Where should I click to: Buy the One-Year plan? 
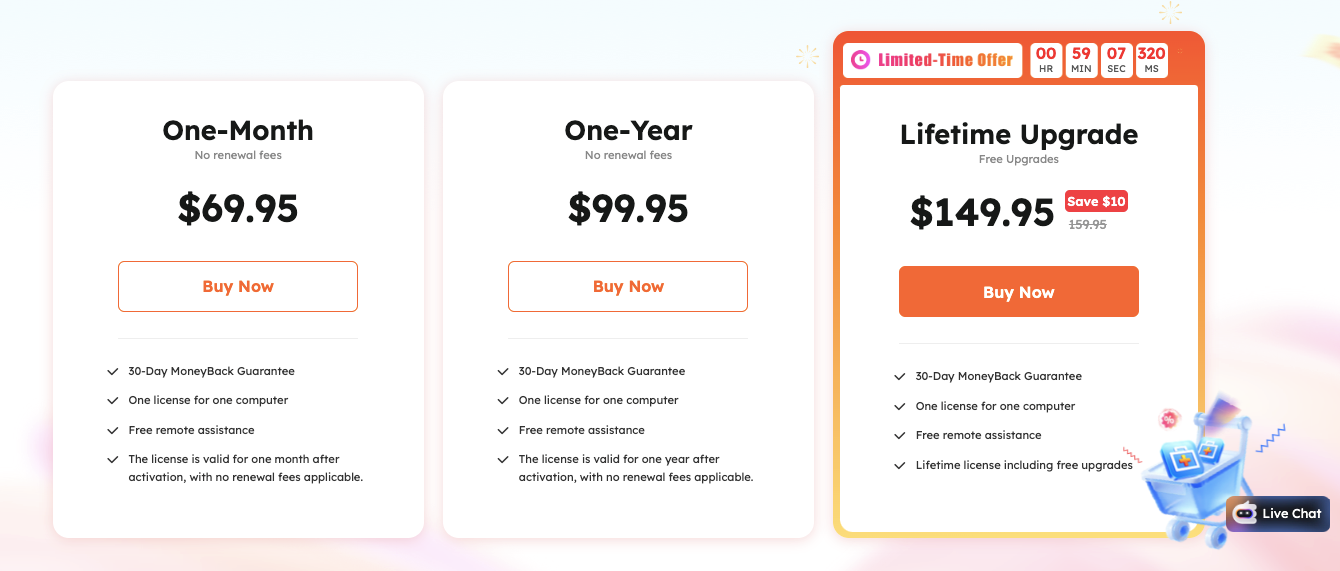[628, 286]
